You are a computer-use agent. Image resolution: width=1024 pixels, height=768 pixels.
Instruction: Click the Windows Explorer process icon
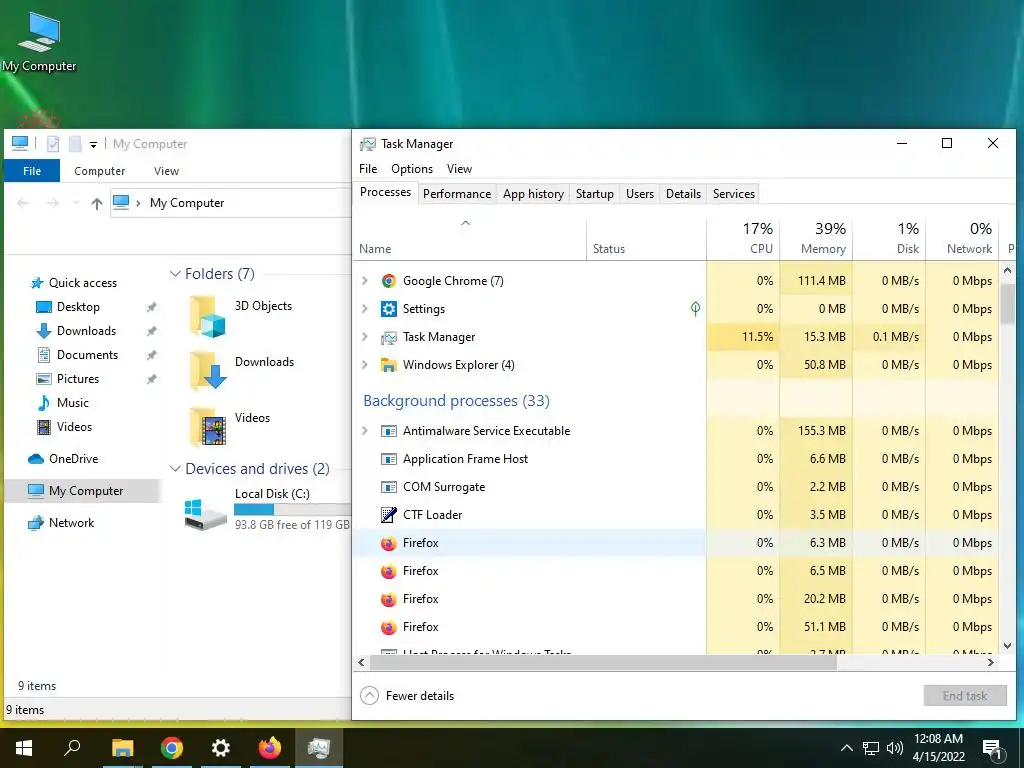click(389, 365)
